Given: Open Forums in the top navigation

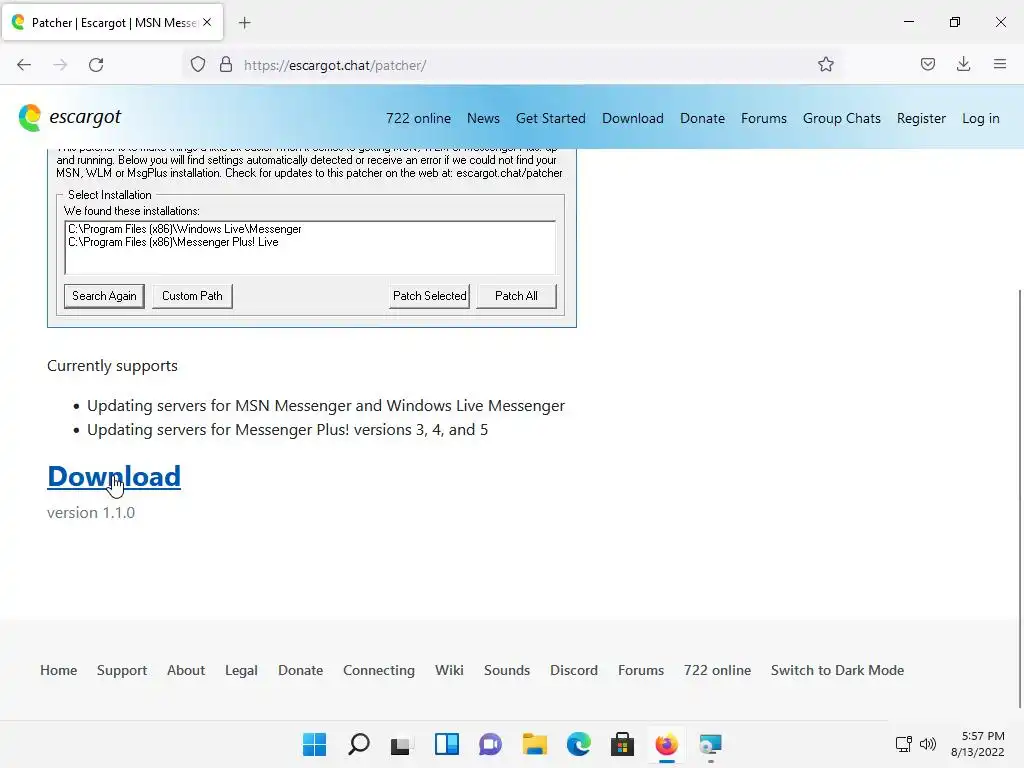Looking at the screenshot, I should 763,118.
